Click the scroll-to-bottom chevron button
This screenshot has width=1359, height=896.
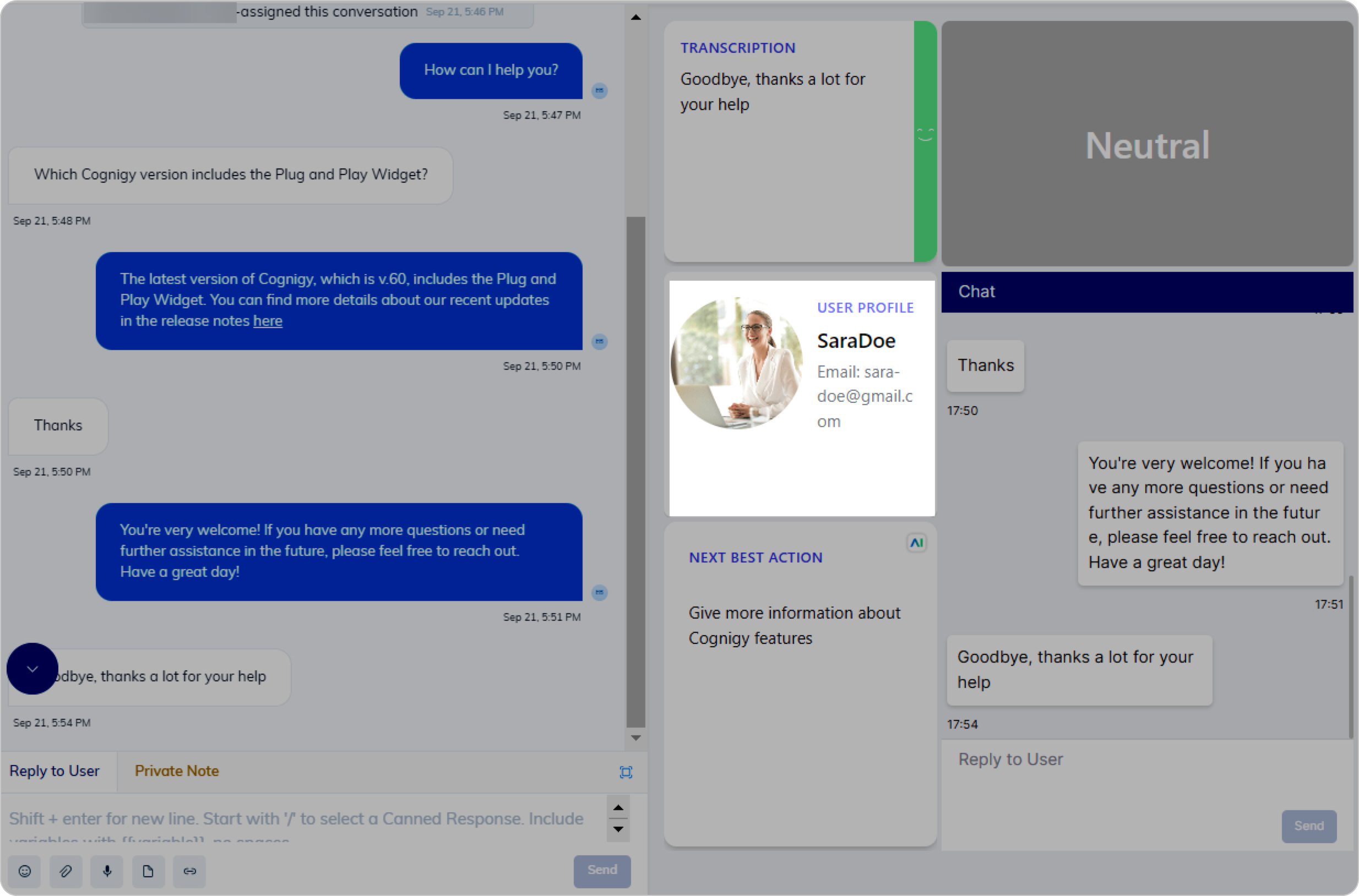(x=32, y=669)
